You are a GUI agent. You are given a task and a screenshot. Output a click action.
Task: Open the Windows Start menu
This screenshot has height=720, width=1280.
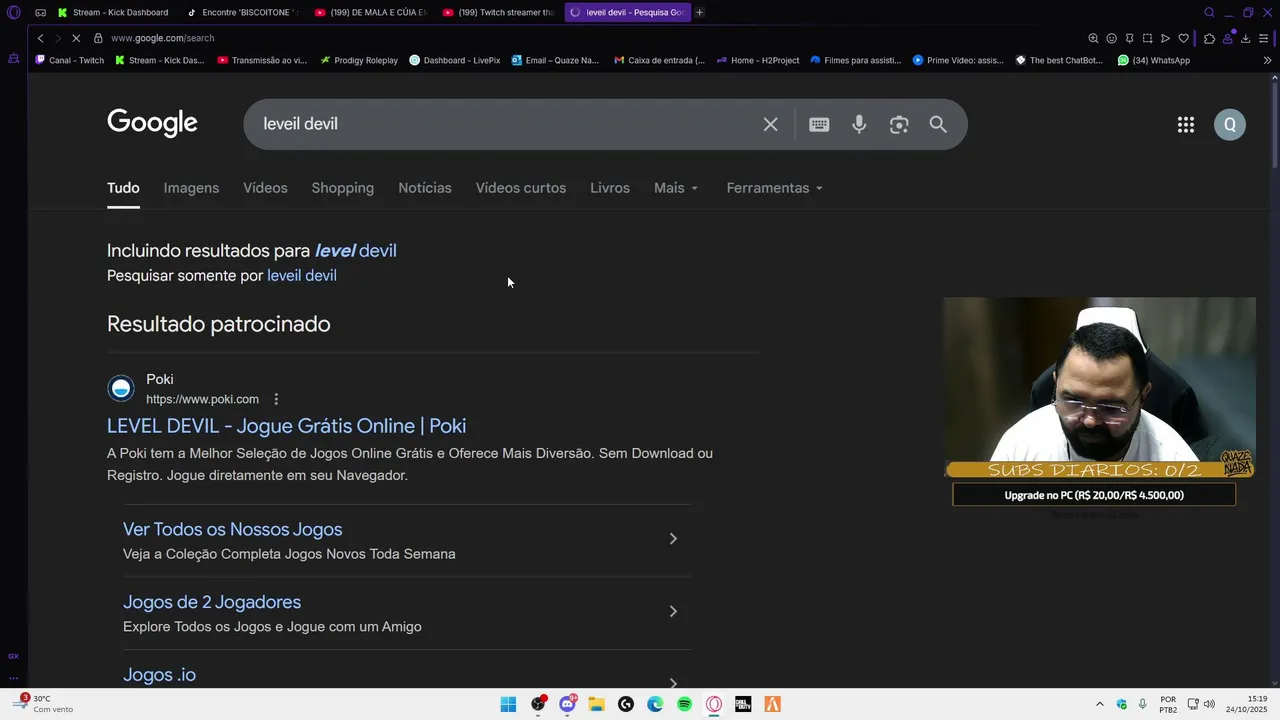pyautogui.click(x=508, y=704)
